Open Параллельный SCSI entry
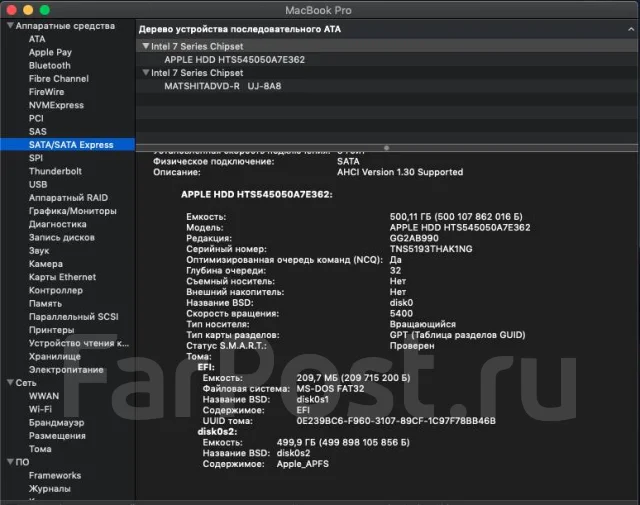 (x=73, y=317)
